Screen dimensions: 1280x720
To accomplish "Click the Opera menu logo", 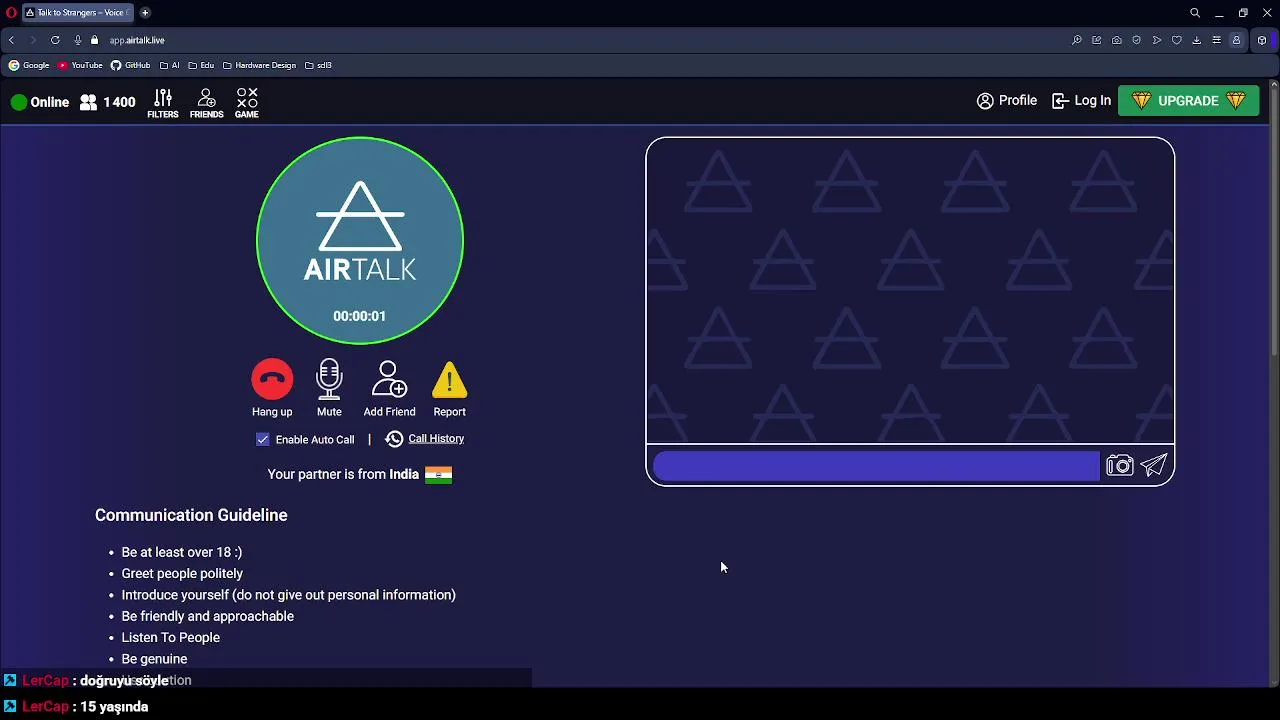I will [x=11, y=13].
